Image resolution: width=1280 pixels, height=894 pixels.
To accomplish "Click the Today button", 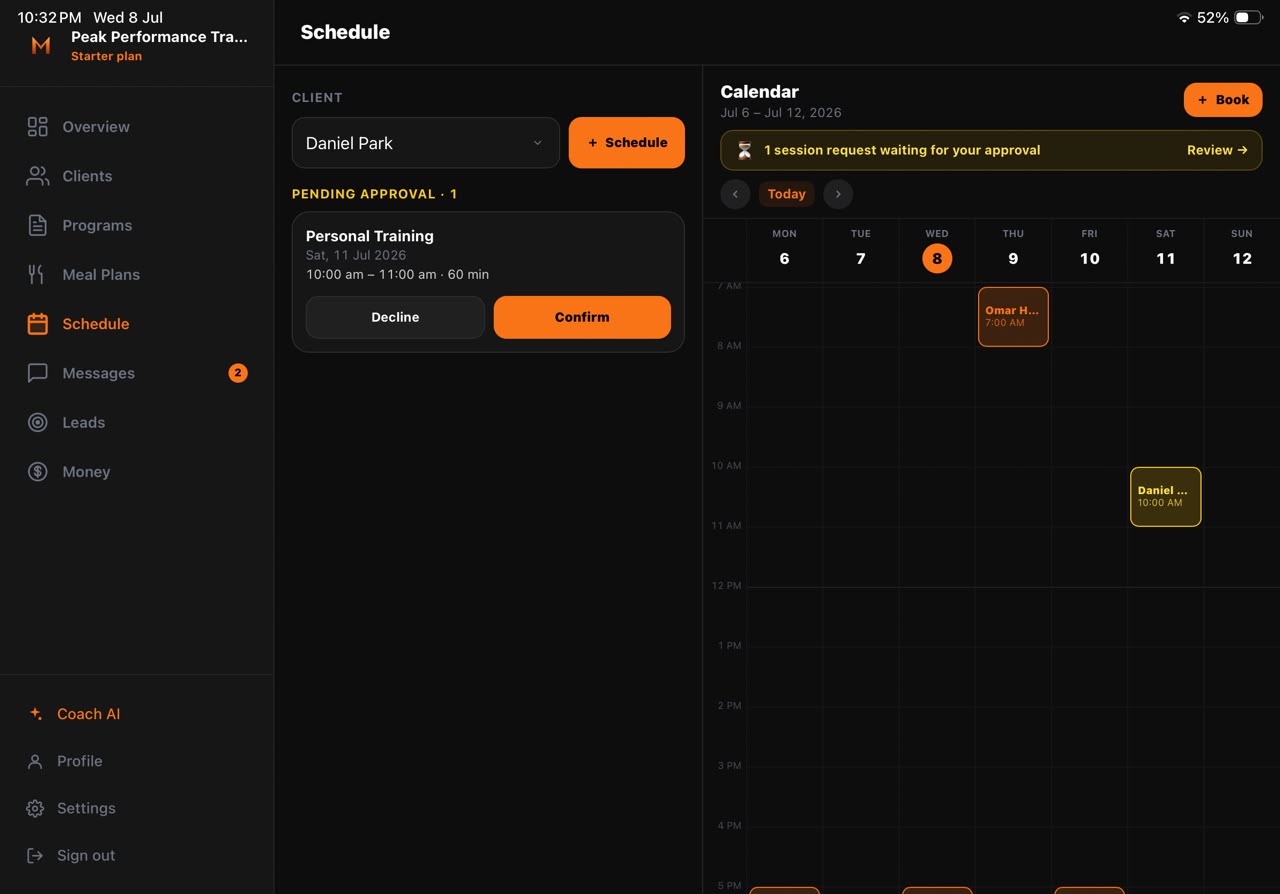I will [x=786, y=194].
